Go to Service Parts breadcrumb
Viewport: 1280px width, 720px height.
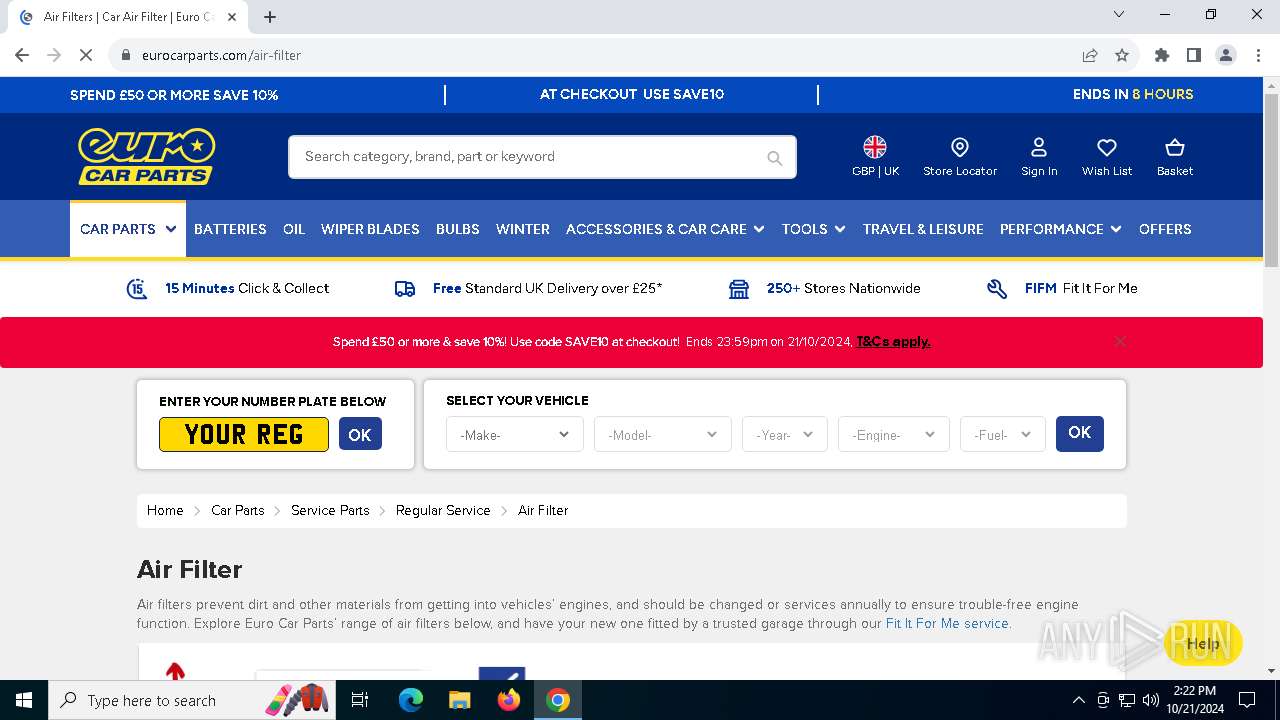pyautogui.click(x=330, y=510)
